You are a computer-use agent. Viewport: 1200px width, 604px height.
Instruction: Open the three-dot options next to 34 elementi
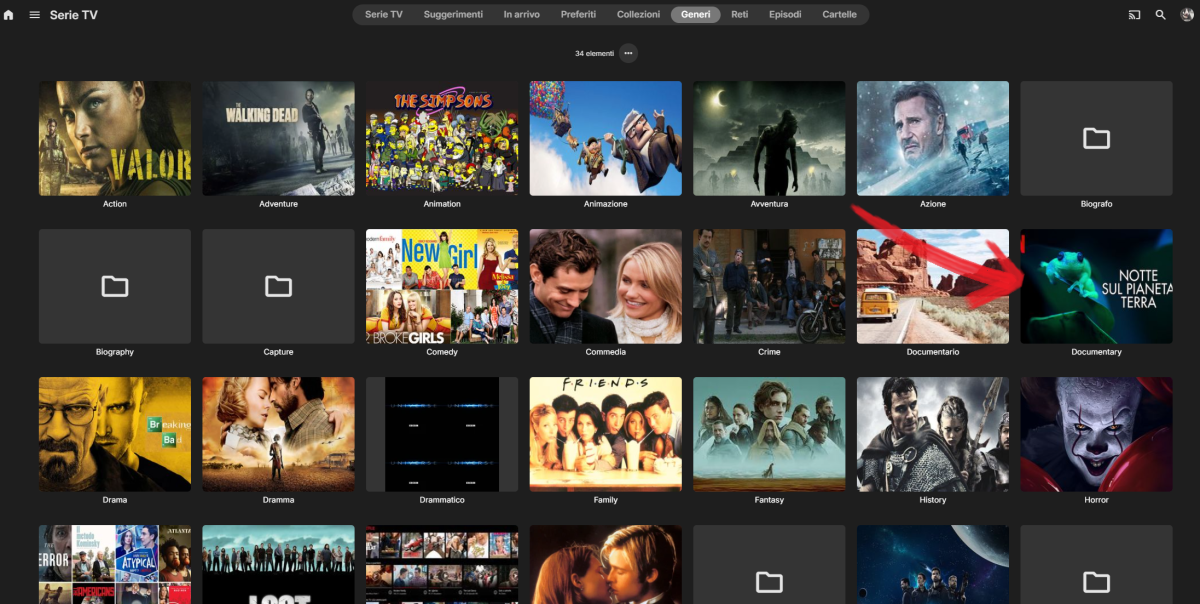pyautogui.click(x=628, y=53)
